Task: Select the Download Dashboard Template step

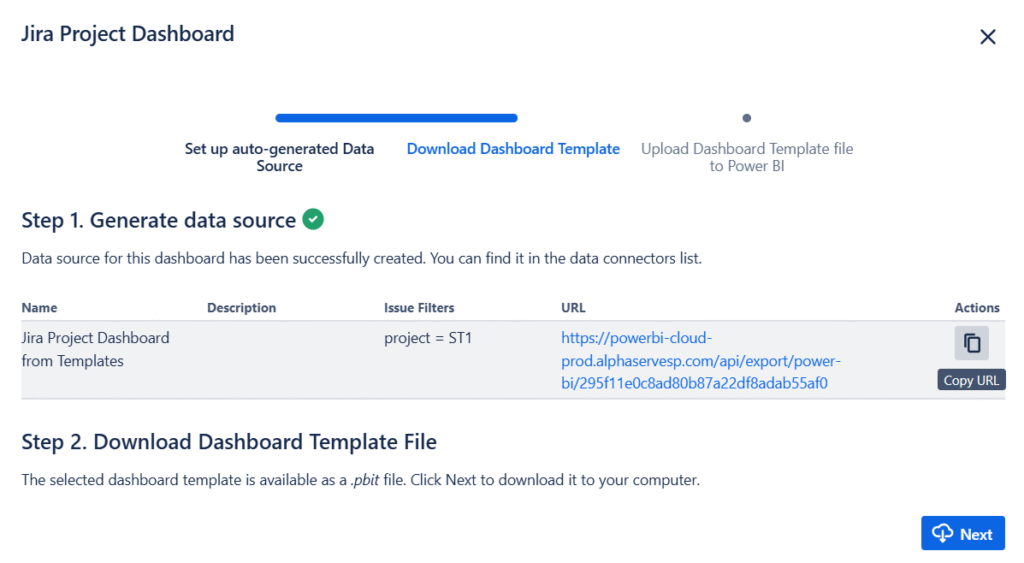Action: pos(513,149)
